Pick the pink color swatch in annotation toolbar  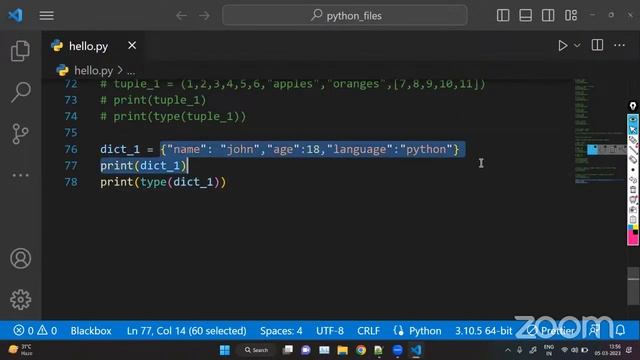pos(633,240)
